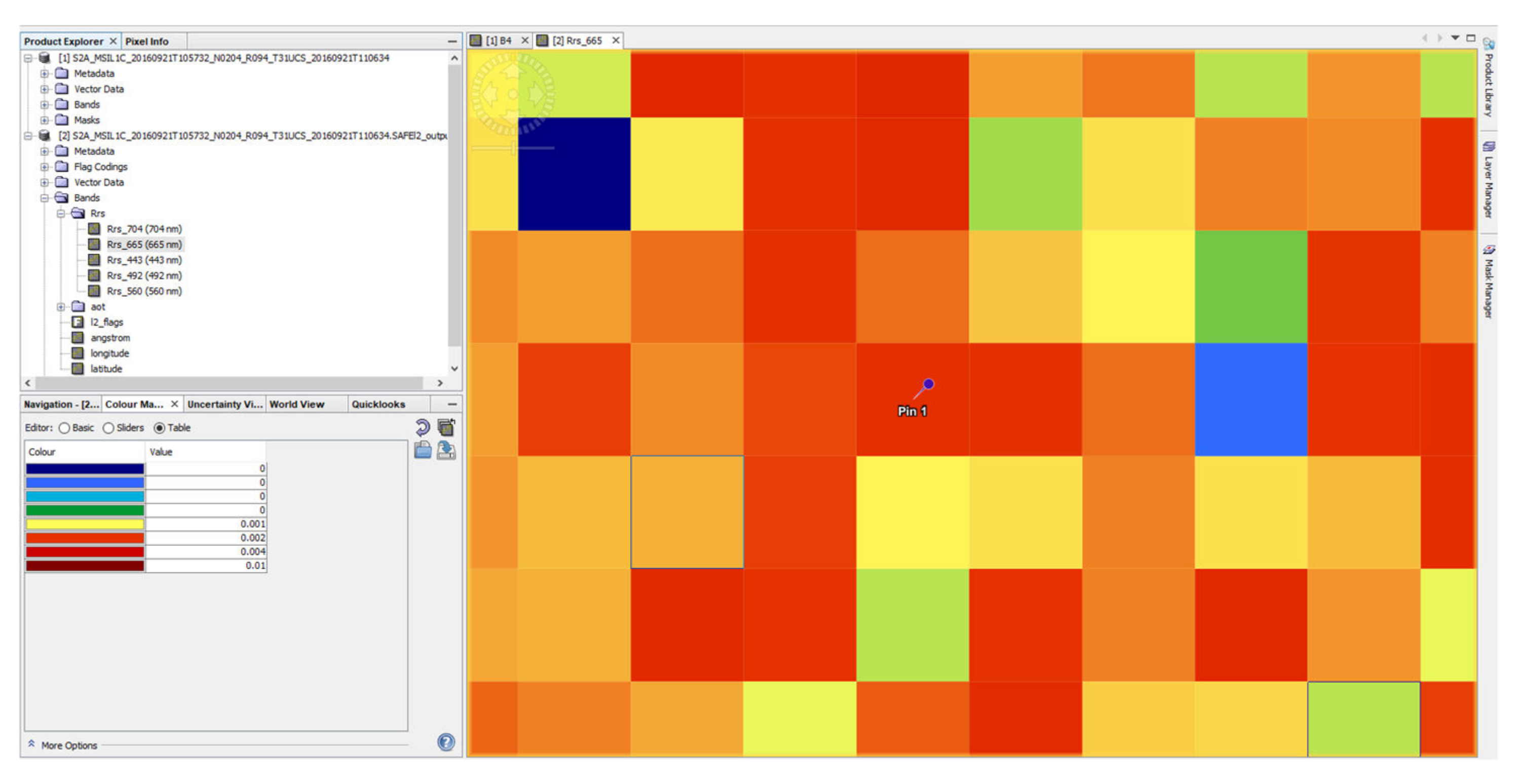Click the export colour palette icon
This screenshot has height=784, width=1520.
446,451
